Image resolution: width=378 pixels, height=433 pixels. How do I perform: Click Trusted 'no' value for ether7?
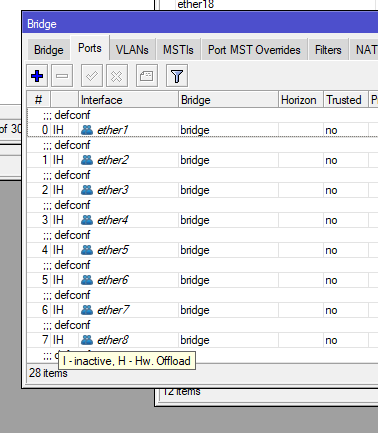tap(331, 310)
